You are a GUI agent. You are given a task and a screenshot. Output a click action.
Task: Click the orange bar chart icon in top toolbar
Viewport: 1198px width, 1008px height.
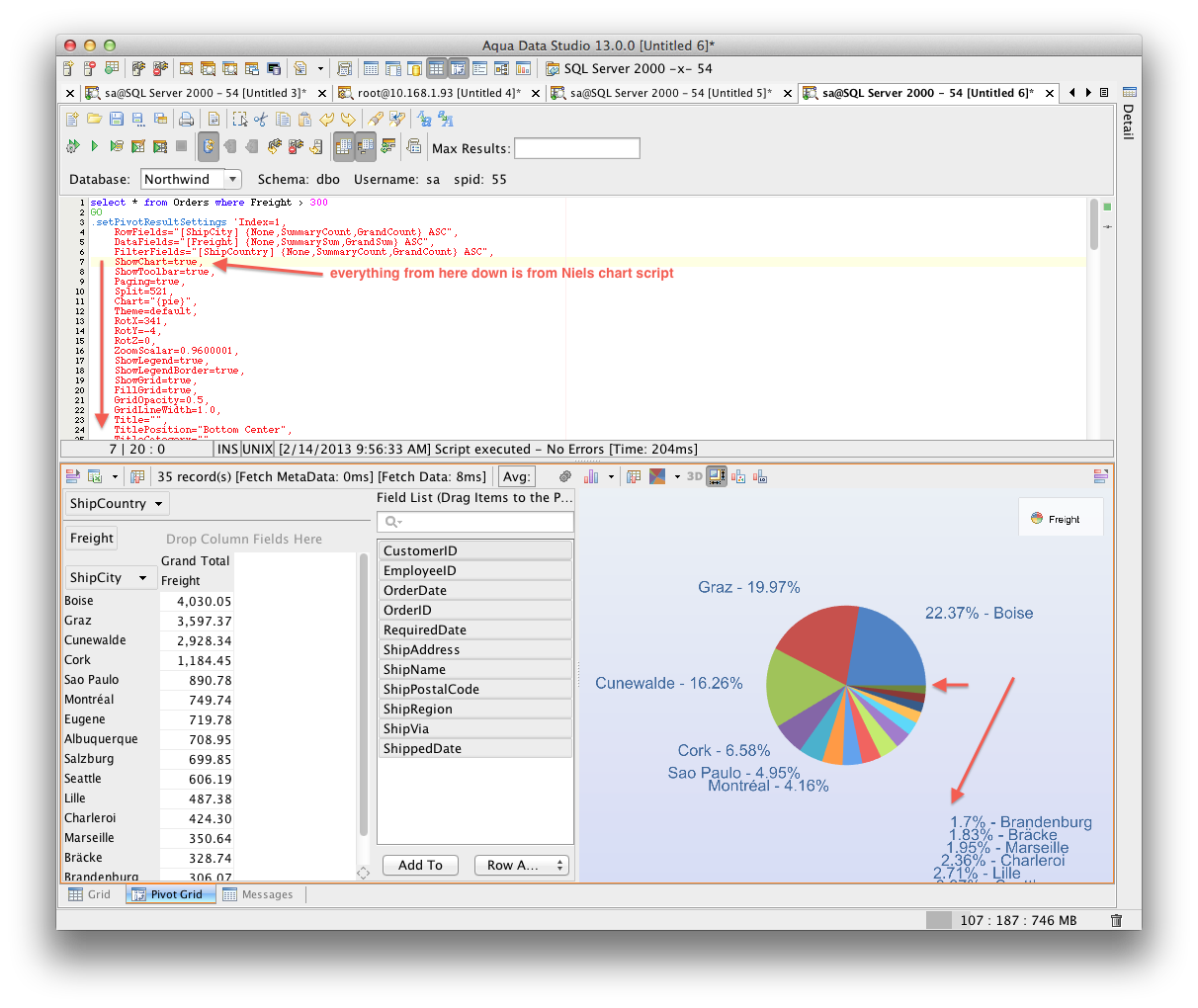[523, 68]
